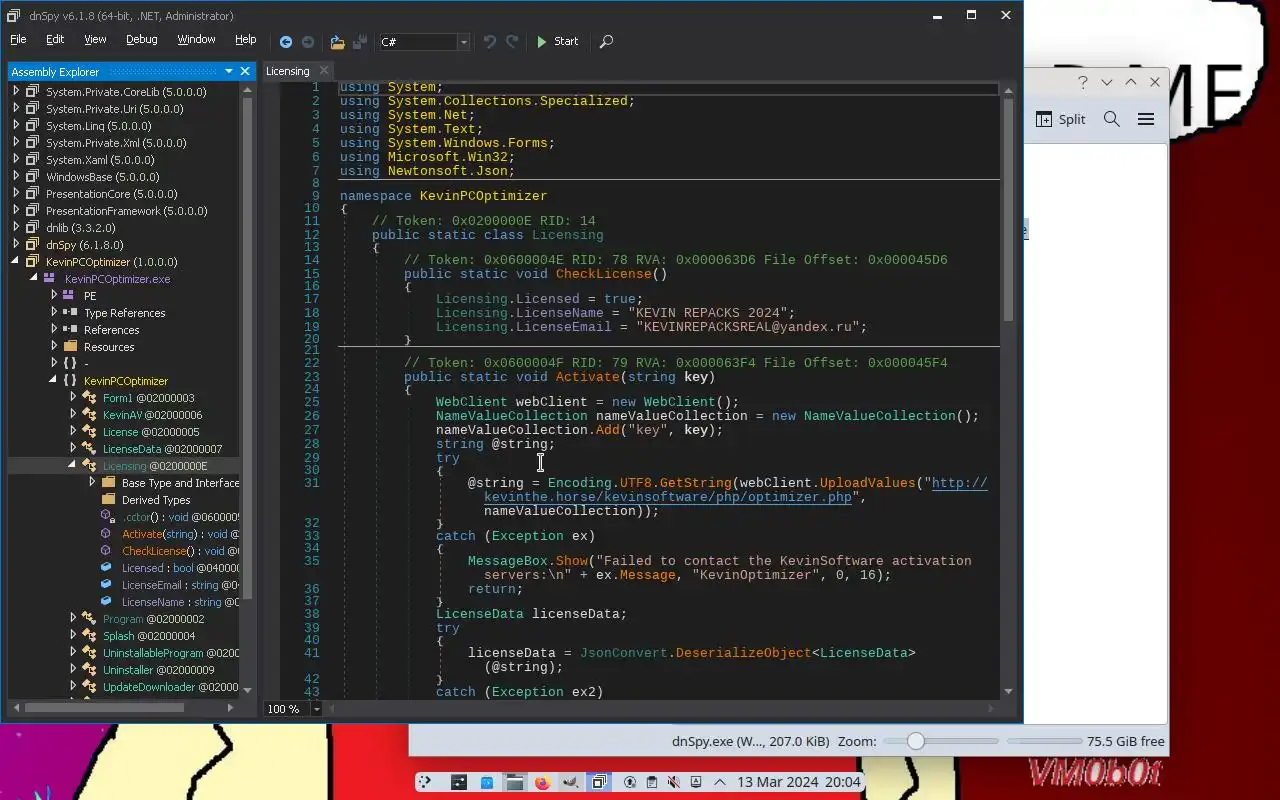
Task: Select the .cctor() constructor node
Action: pos(180,517)
